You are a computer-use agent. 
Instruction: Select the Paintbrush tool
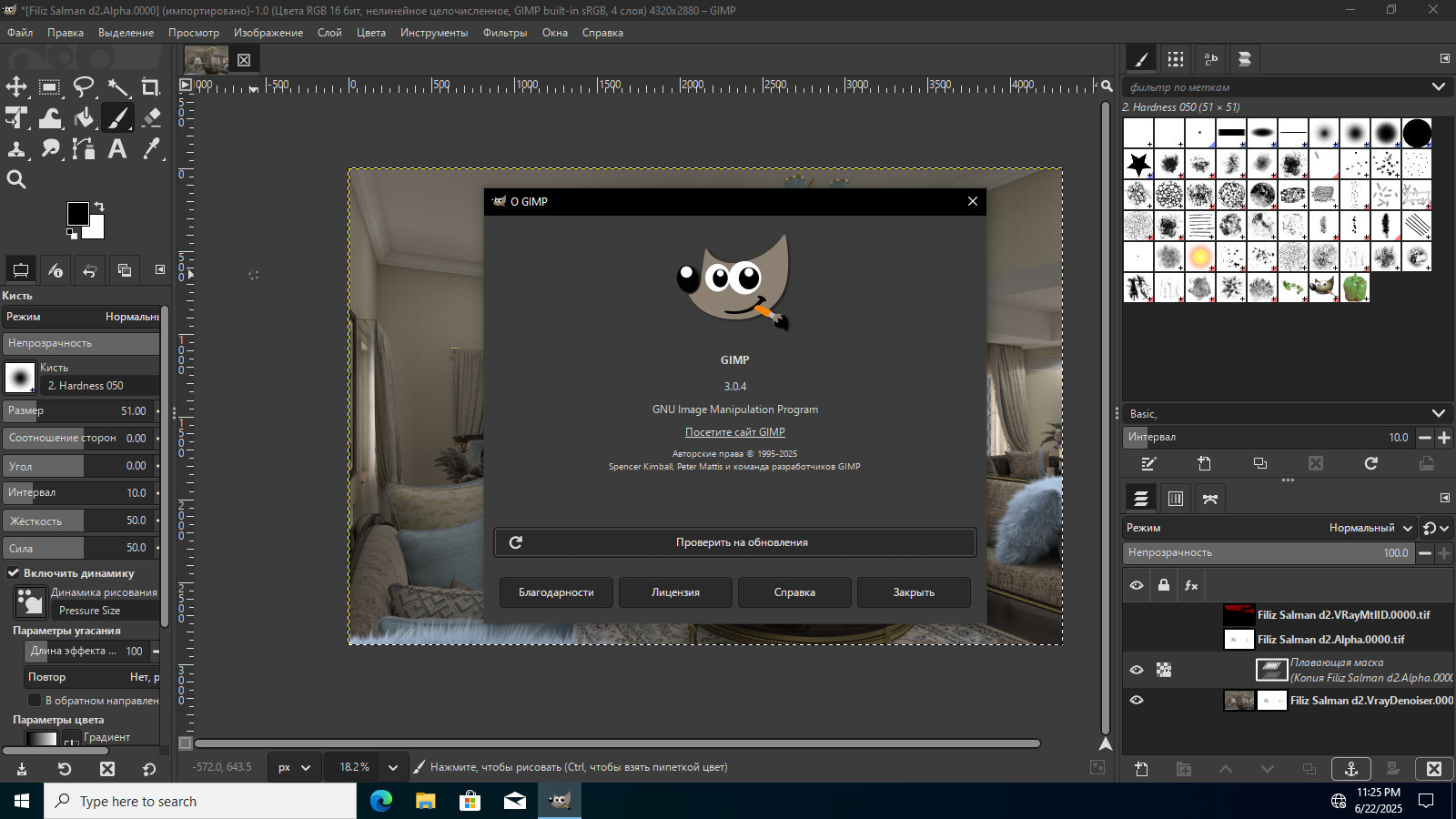[x=118, y=117]
